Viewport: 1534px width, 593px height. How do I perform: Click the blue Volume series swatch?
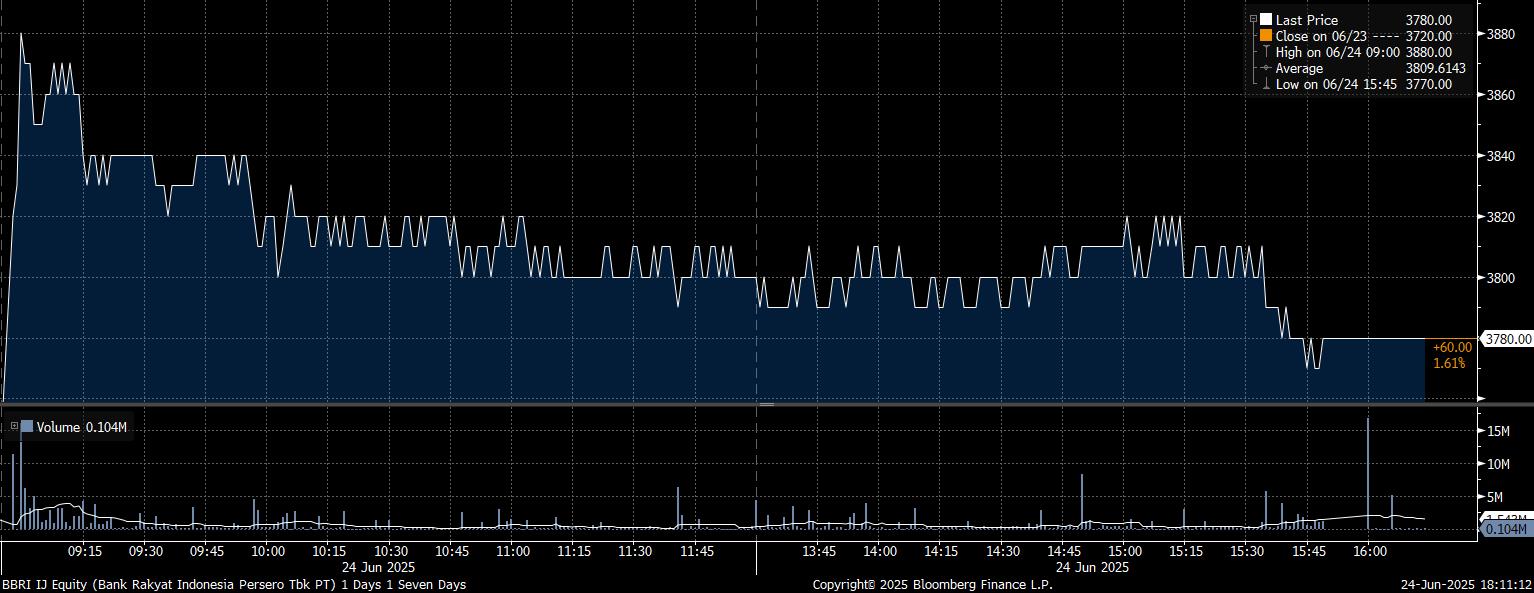click(x=27, y=427)
